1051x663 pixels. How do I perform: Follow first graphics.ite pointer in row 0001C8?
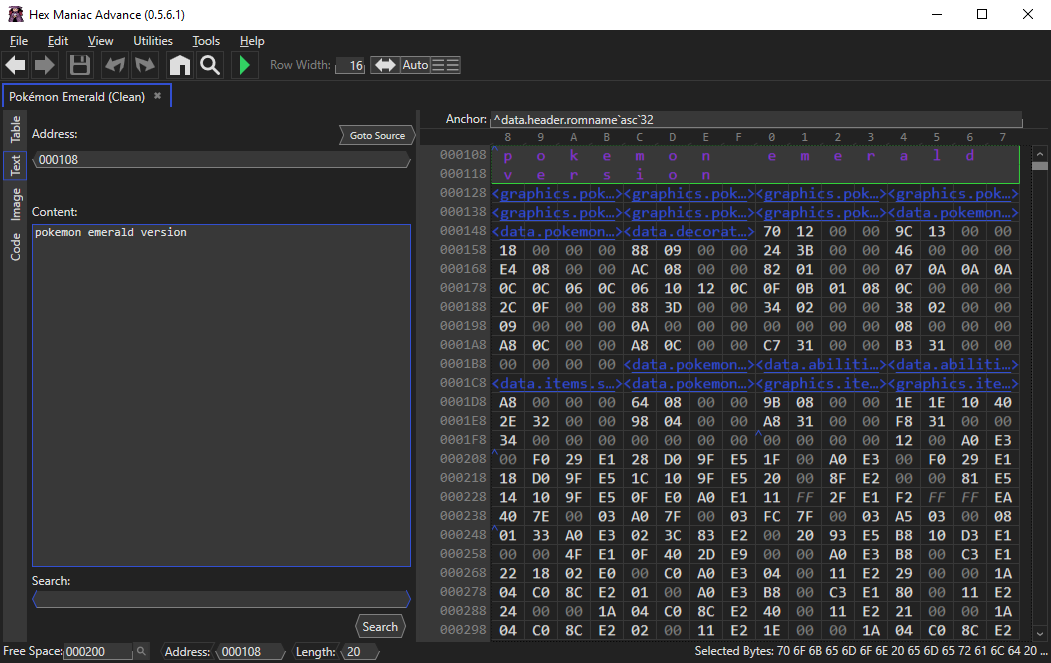pos(822,383)
